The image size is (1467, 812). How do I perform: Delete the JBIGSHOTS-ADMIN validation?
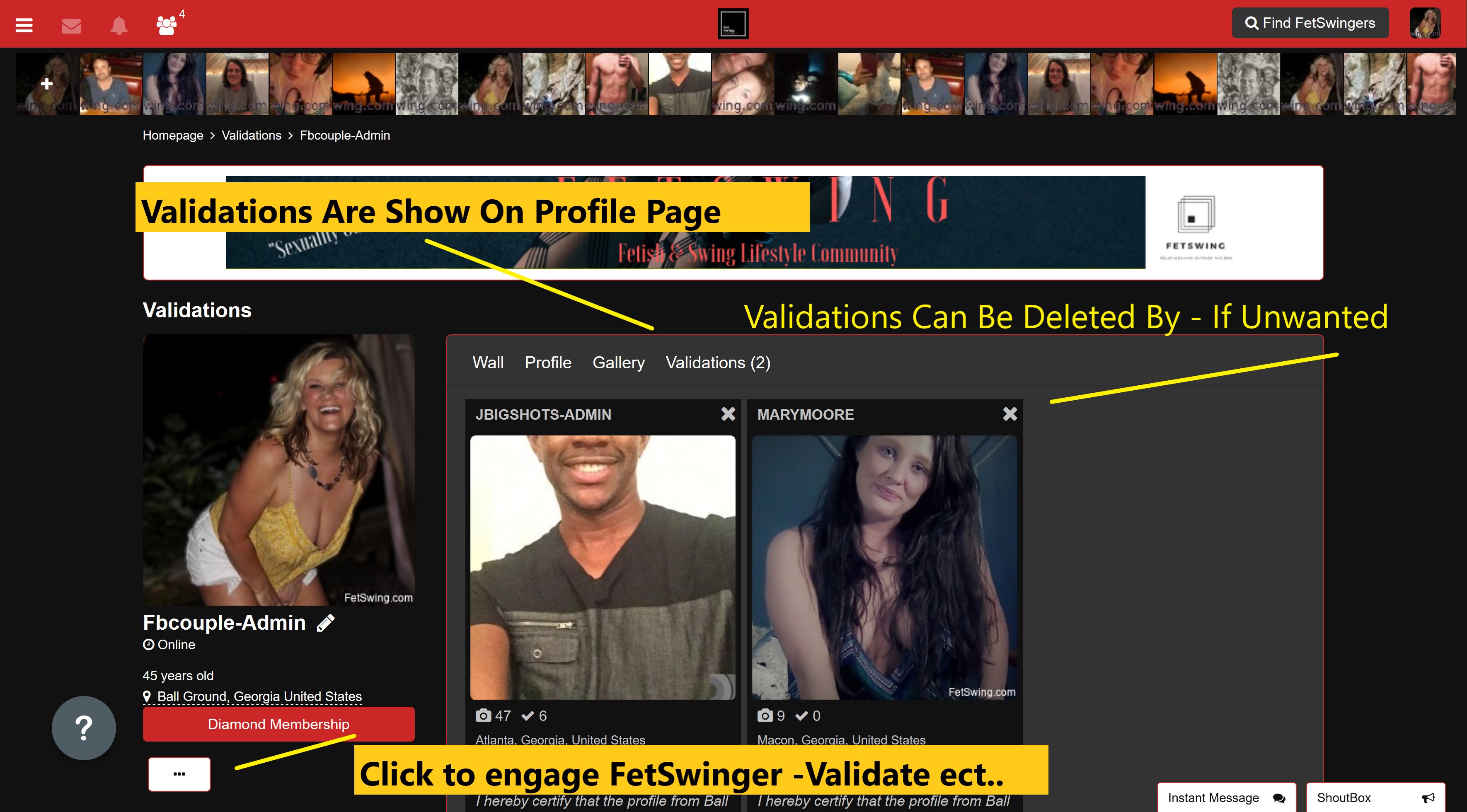pos(728,414)
